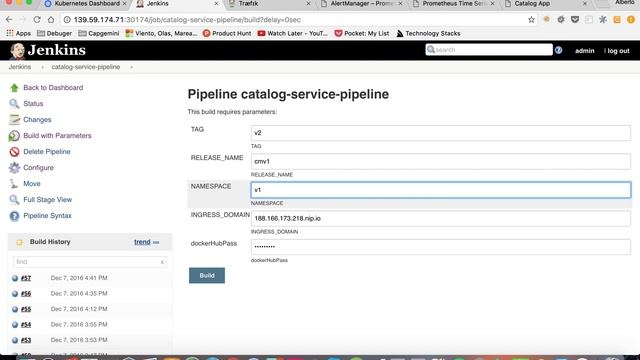Switch to the Kubernetes Dashboard tab

tap(86, 4)
